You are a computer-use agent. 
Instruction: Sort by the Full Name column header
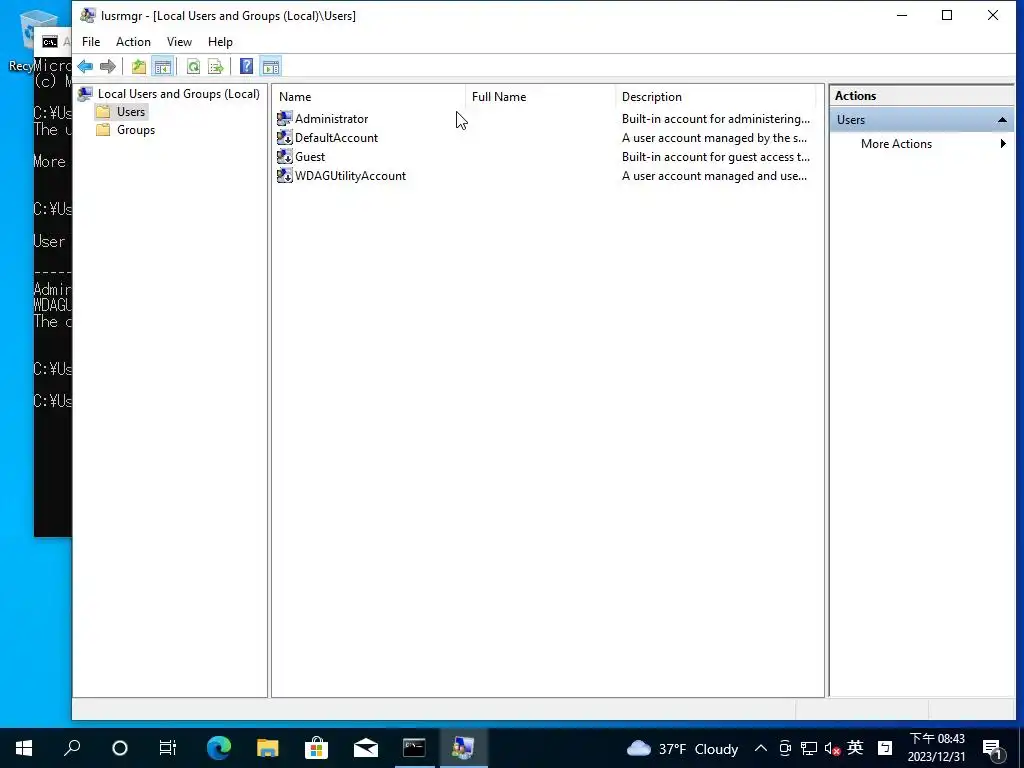pos(541,97)
